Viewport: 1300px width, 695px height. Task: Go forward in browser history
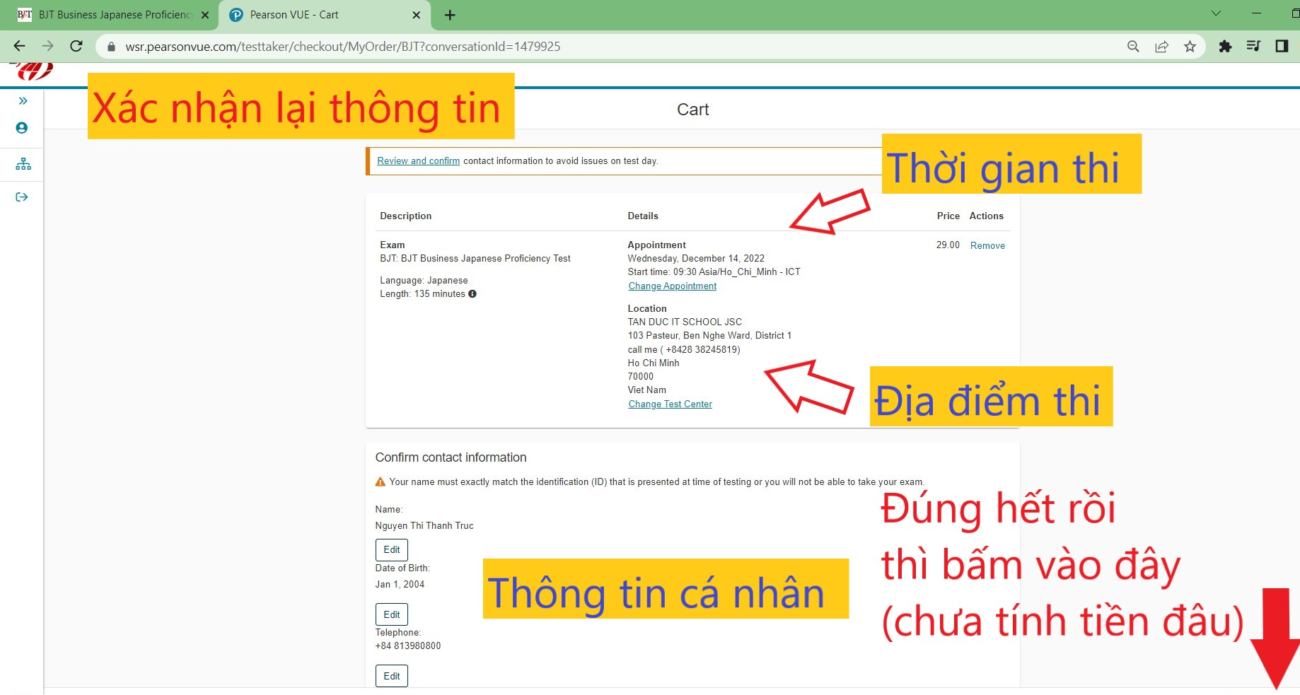pyautogui.click(x=47, y=46)
